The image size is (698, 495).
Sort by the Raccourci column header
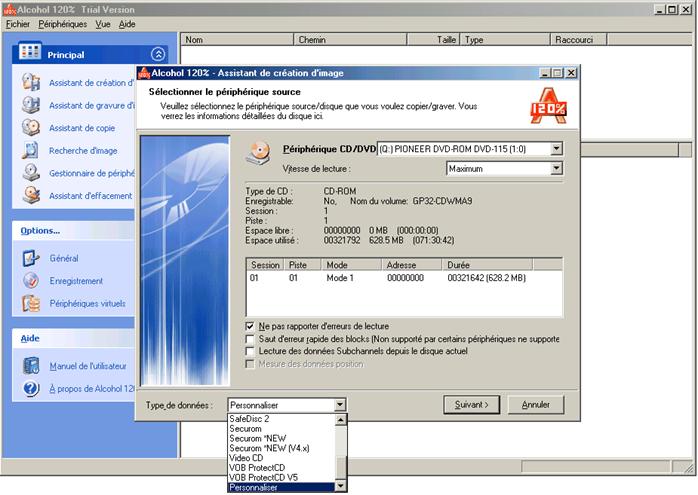(579, 40)
